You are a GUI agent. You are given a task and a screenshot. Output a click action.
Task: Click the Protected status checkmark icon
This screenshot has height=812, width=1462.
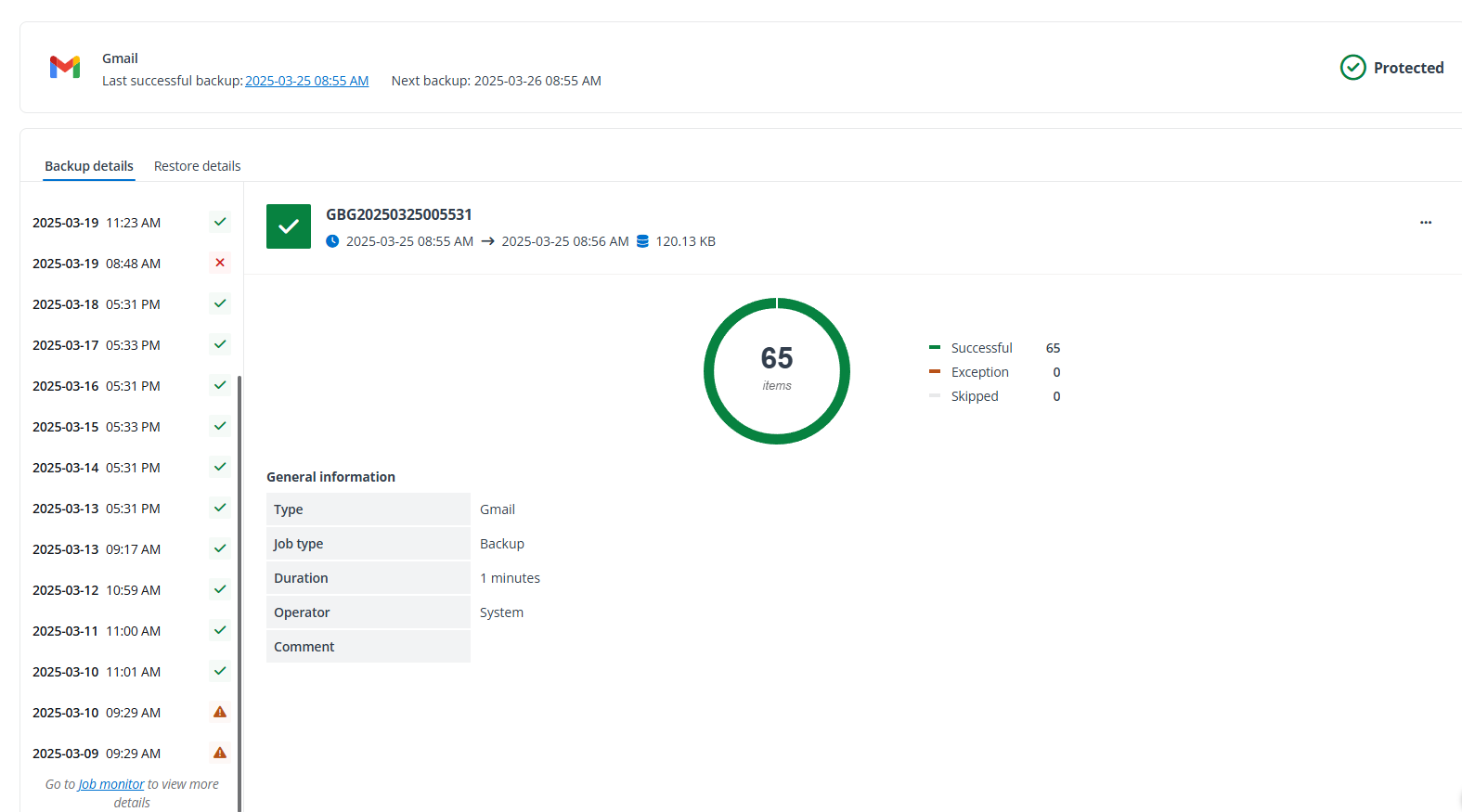point(1352,68)
